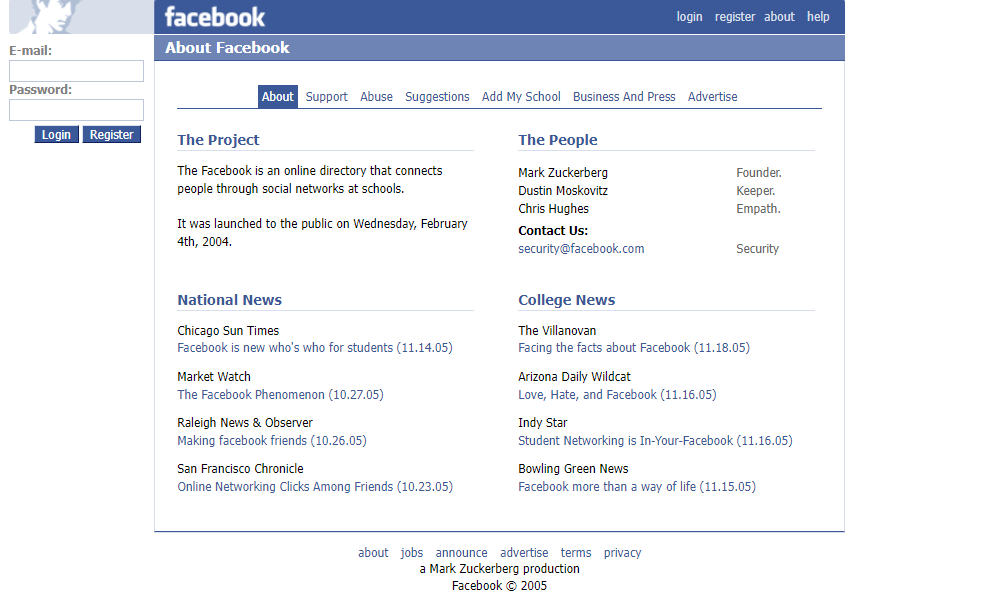Select the Advertise tab

tap(712, 97)
